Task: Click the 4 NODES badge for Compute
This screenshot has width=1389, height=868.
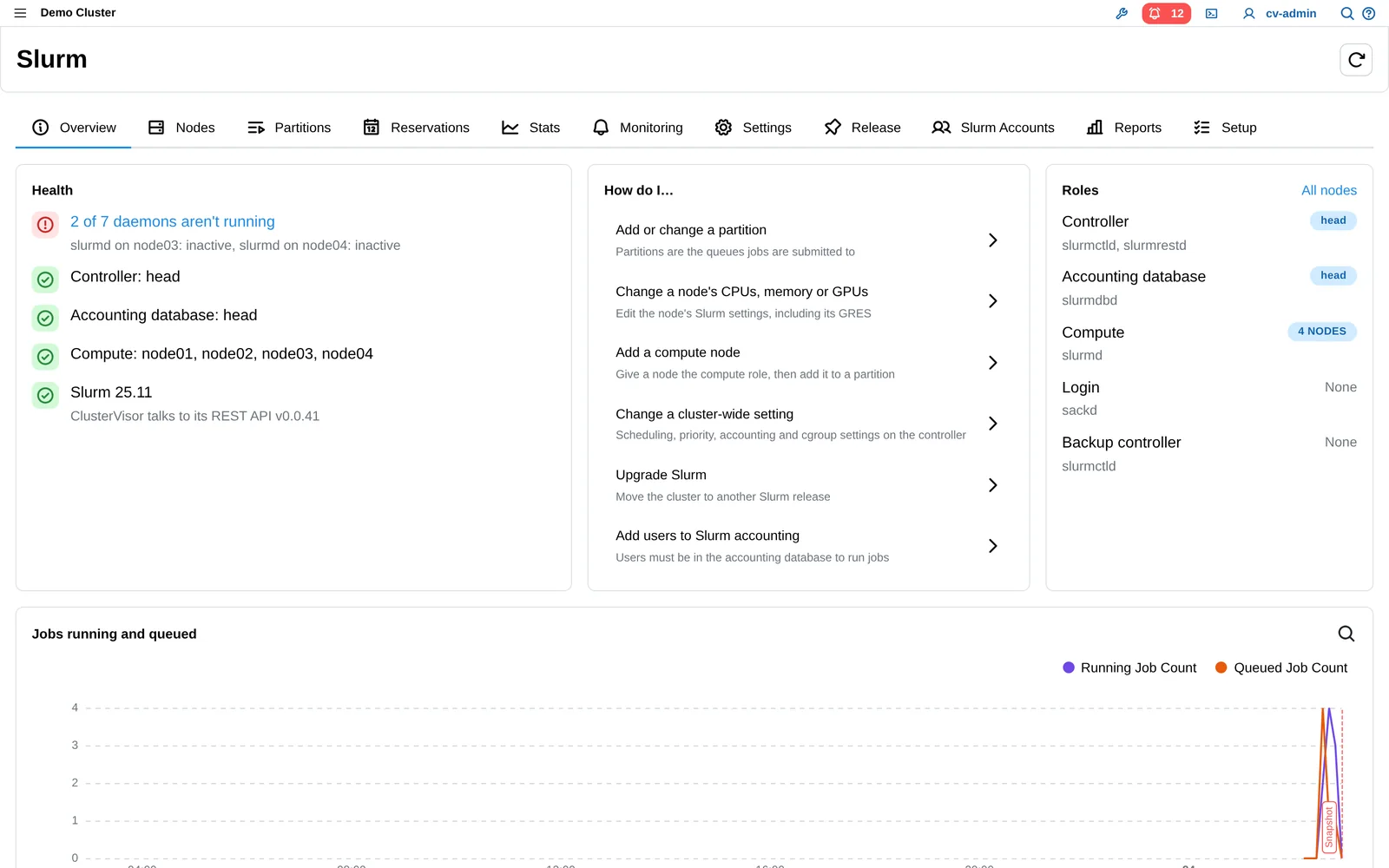Action: (x=1321, y=332)
